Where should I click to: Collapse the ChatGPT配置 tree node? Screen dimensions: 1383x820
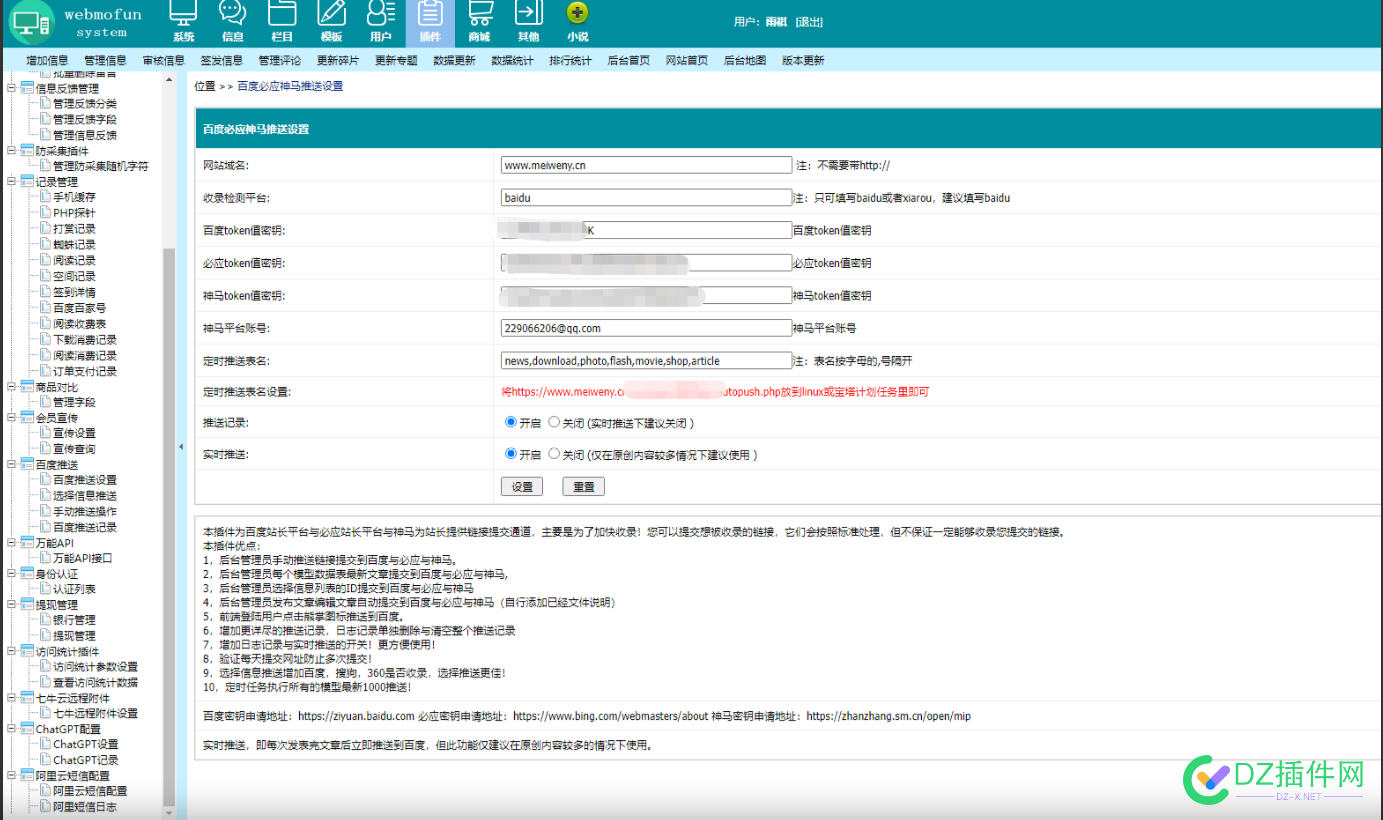[11, 729]
